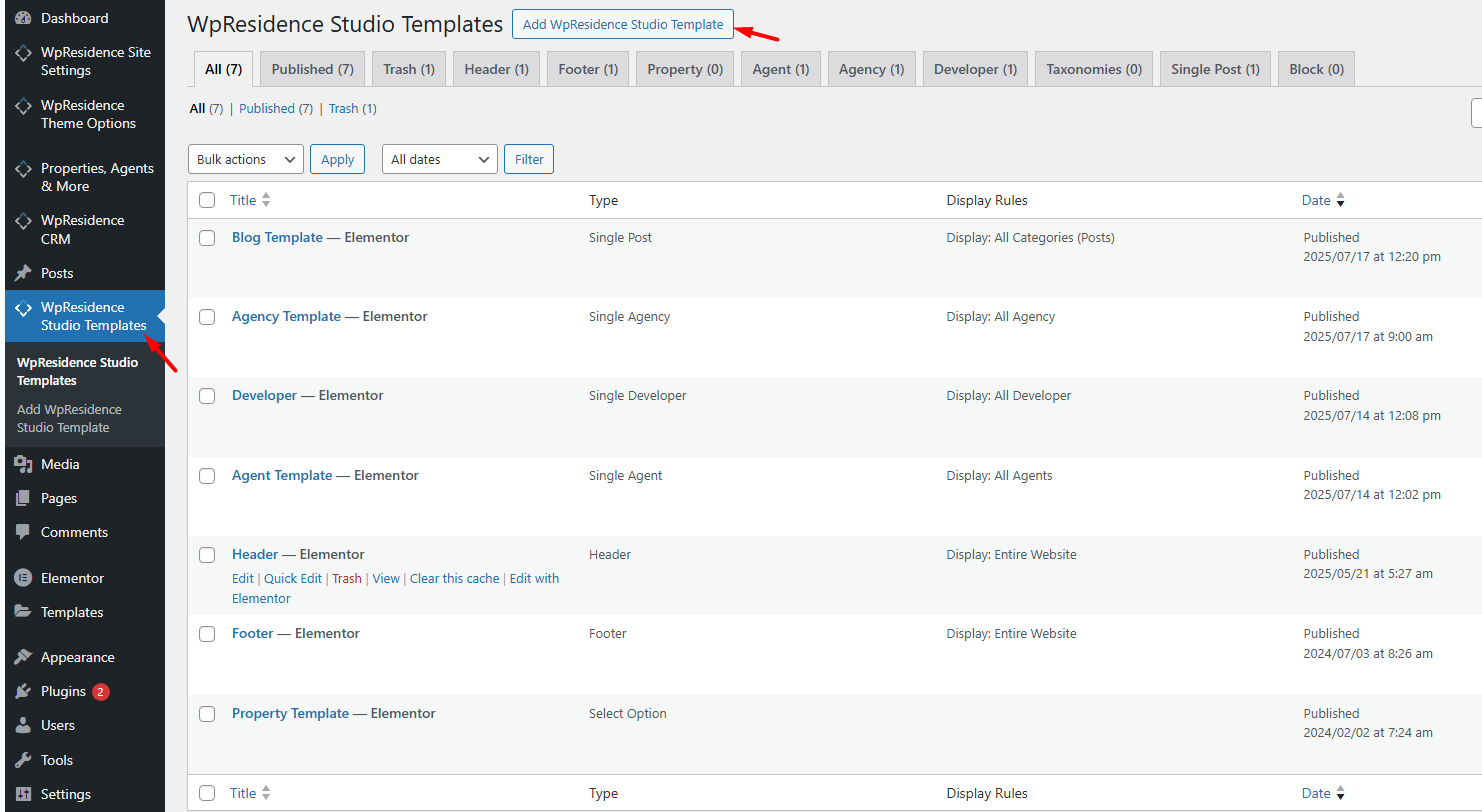This screenshot has width=1482, height=812.
Task: Open the Blog Template title link
Action: (277, 237)
